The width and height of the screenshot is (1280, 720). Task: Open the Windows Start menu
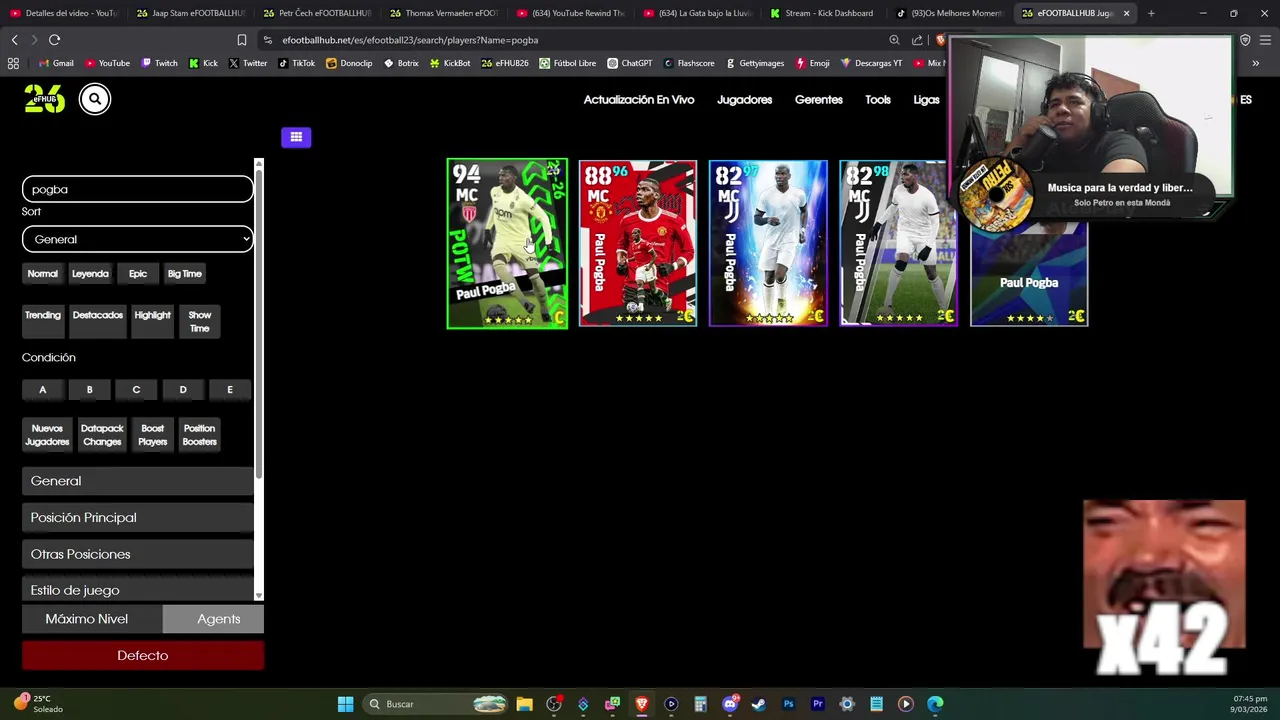point(345,704)
